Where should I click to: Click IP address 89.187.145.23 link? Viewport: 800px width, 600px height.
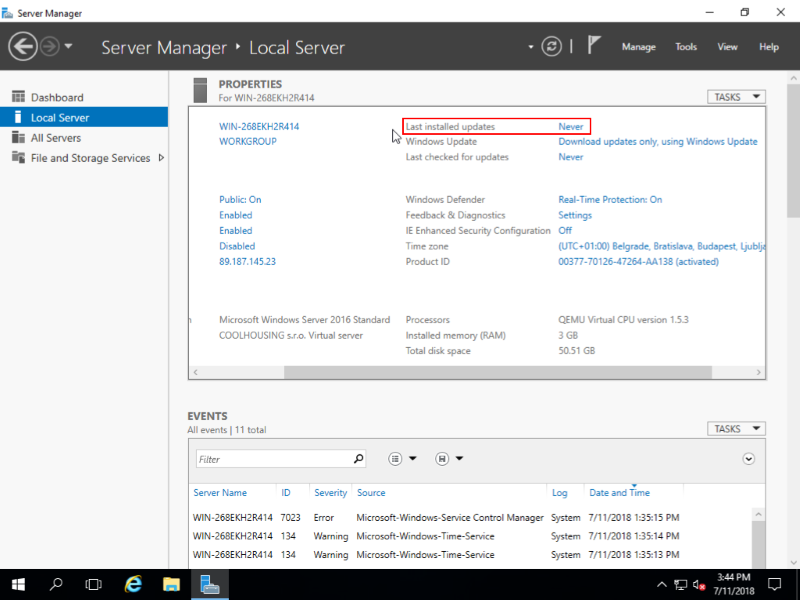pyautogui.click(x=247, y=261)
